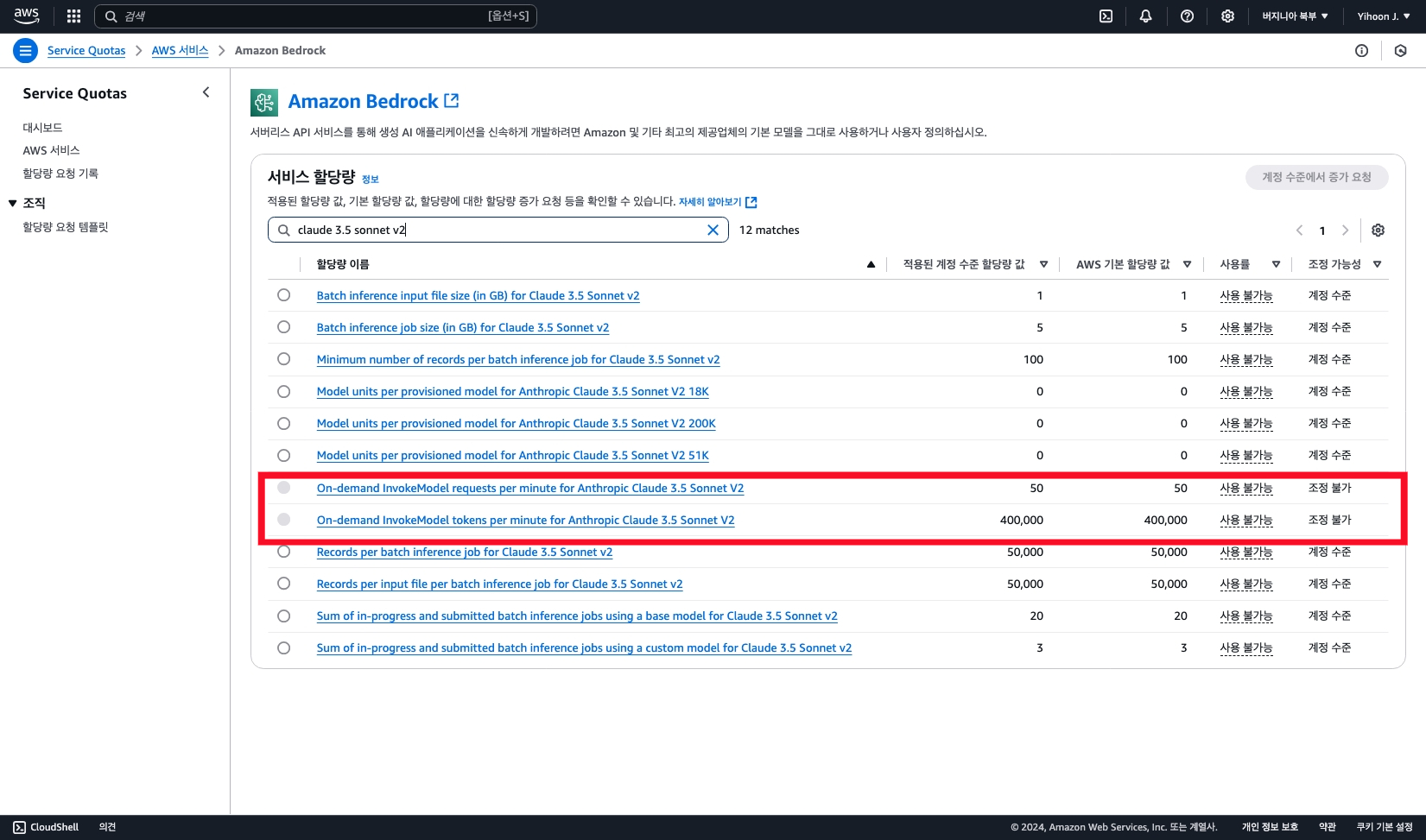Go to Service Quotas breadcrumb
Screen dimensions: 1426x840
coord(86,51)
